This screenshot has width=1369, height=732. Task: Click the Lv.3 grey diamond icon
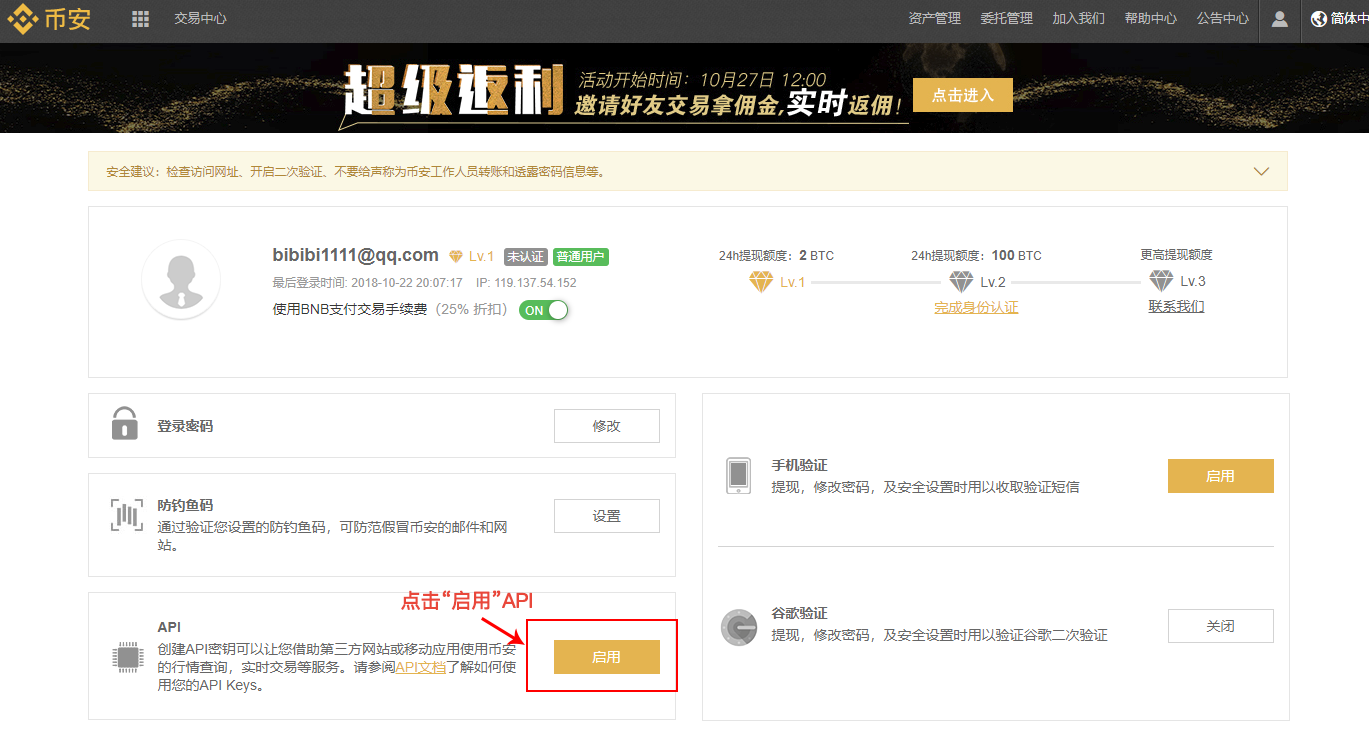1161,281
